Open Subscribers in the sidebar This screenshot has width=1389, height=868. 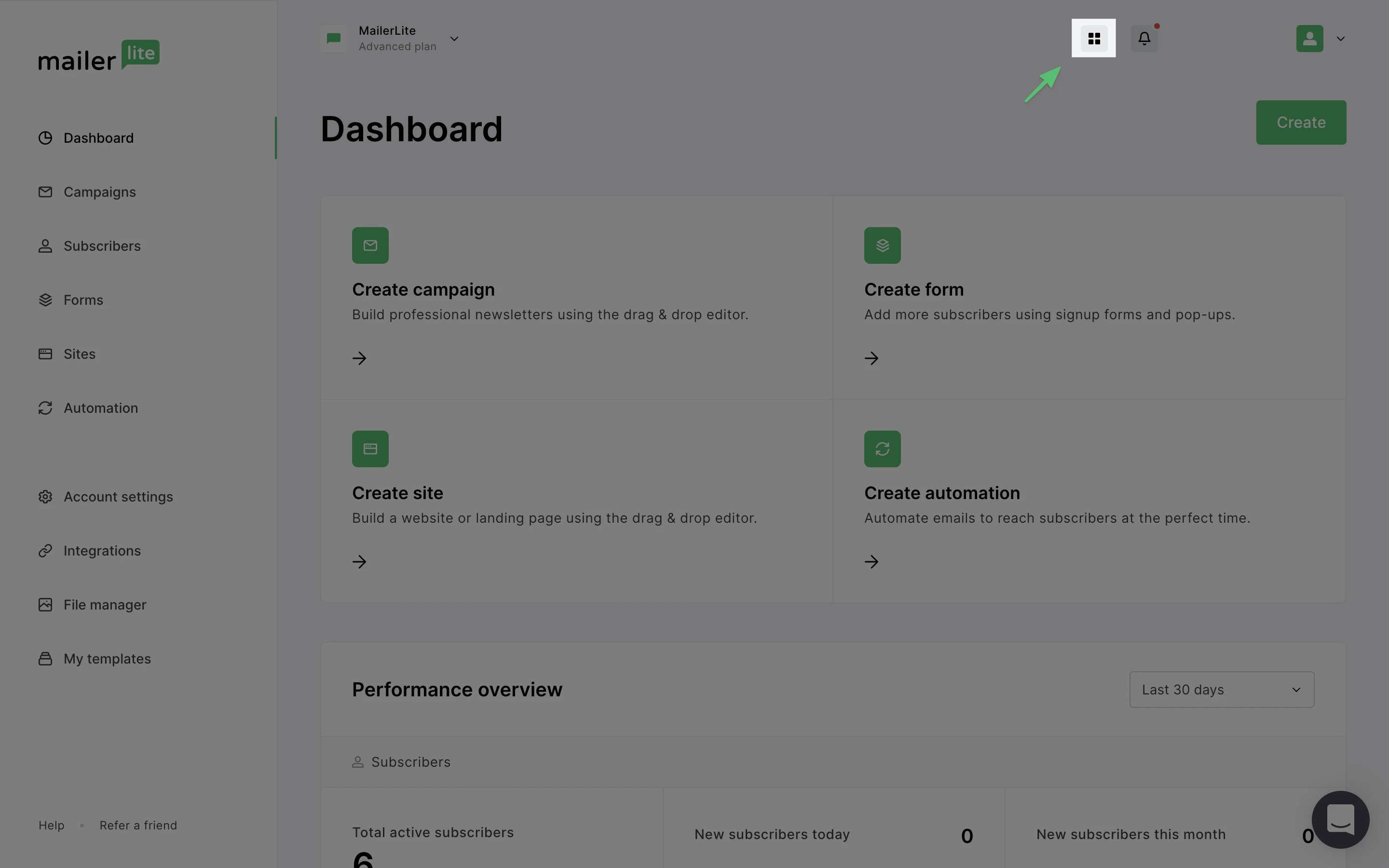102,246
